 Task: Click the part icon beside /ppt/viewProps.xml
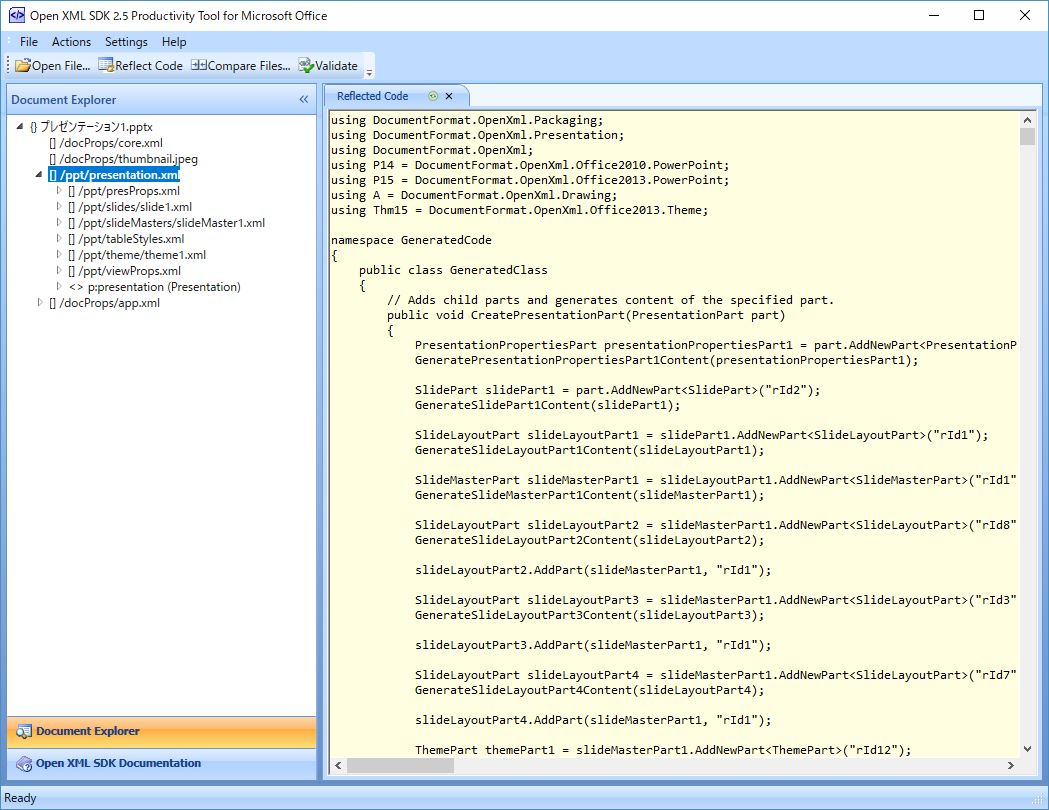point(72,272)
